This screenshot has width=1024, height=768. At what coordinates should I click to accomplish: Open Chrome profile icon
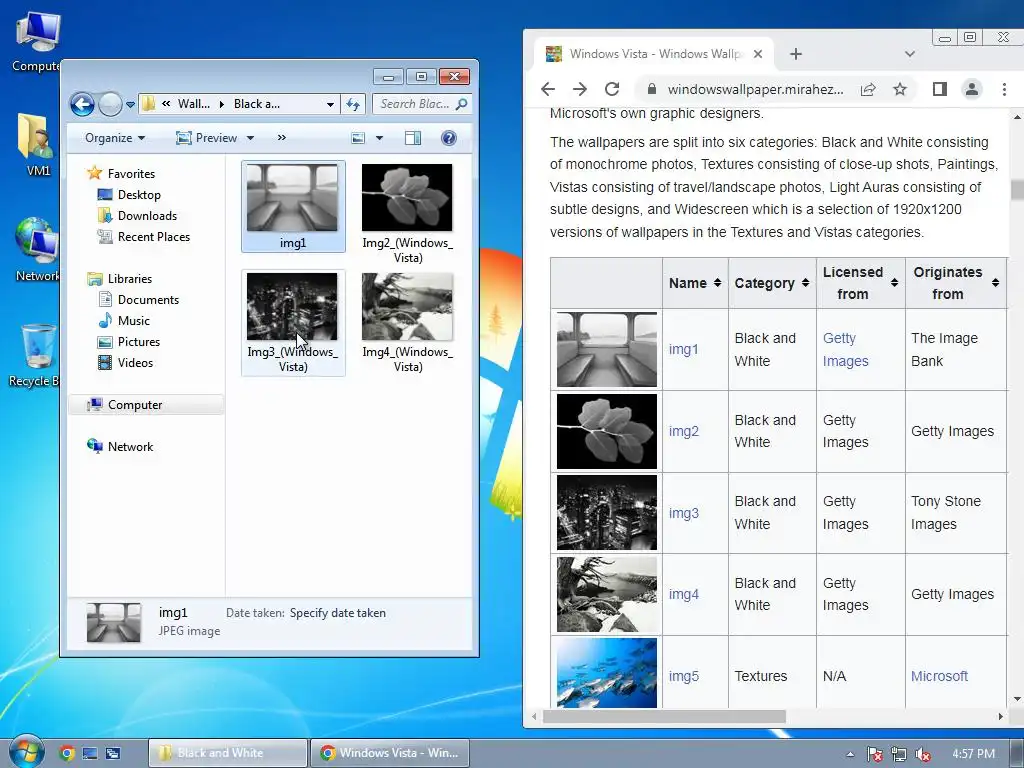coord(972,89)
